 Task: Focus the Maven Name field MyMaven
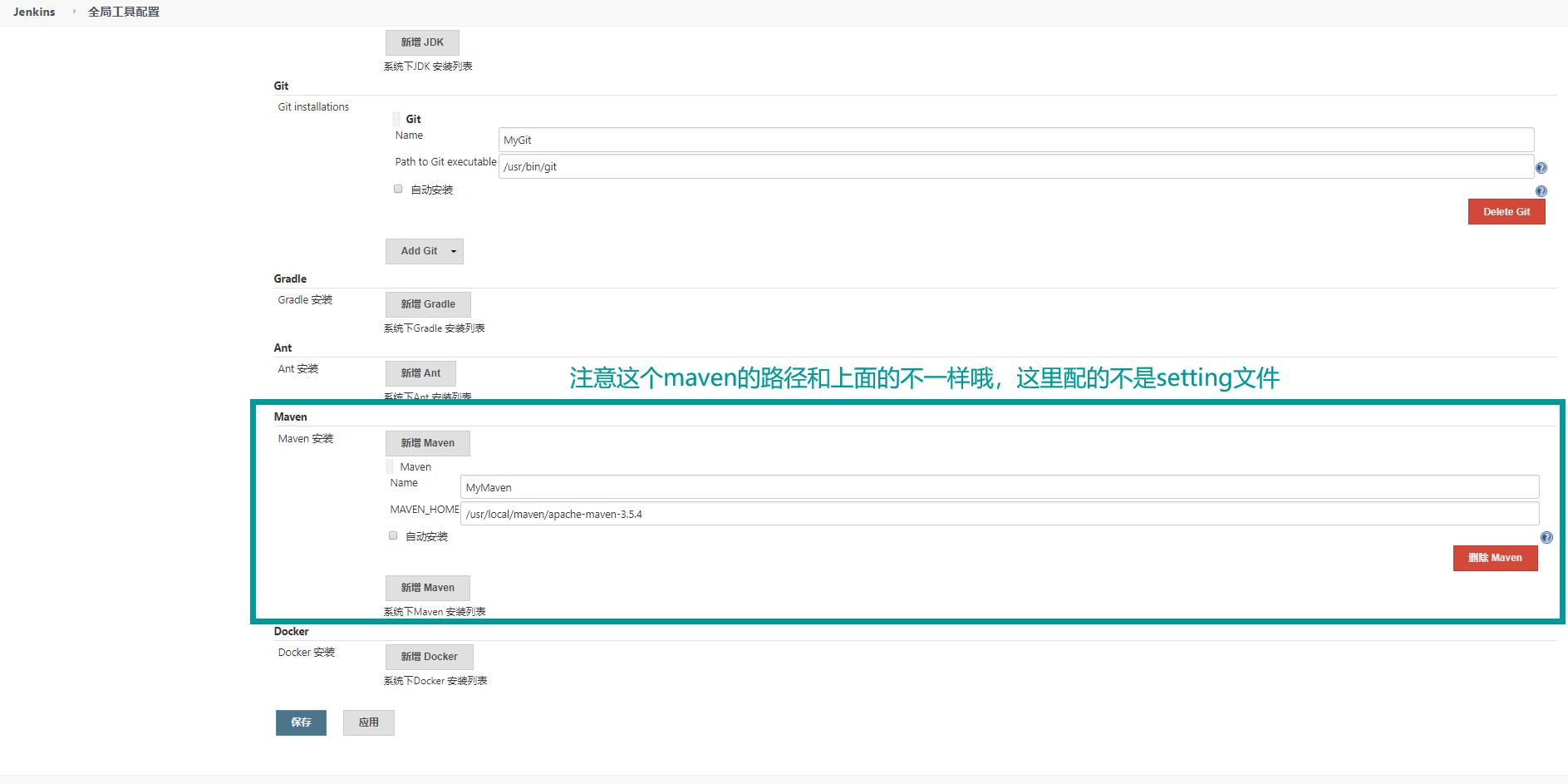(x=1000, y=487)
